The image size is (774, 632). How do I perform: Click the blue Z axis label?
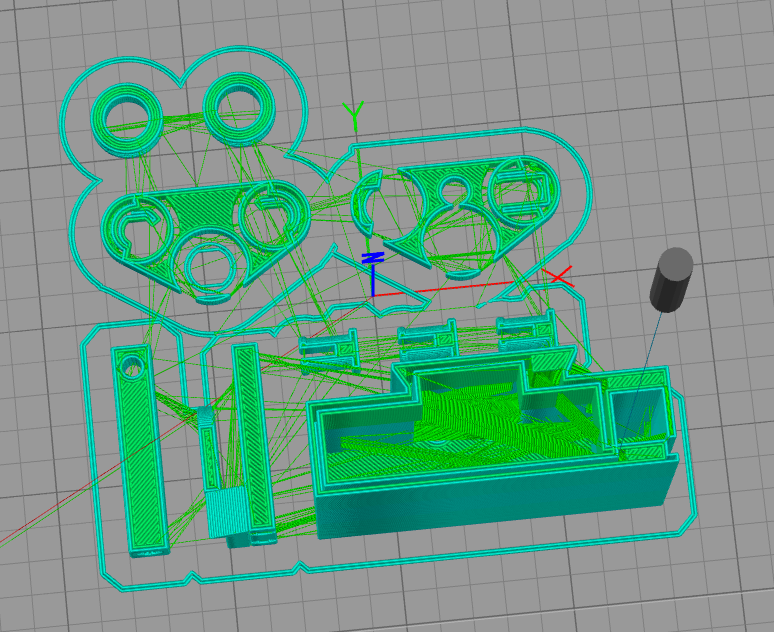[373, 257]
